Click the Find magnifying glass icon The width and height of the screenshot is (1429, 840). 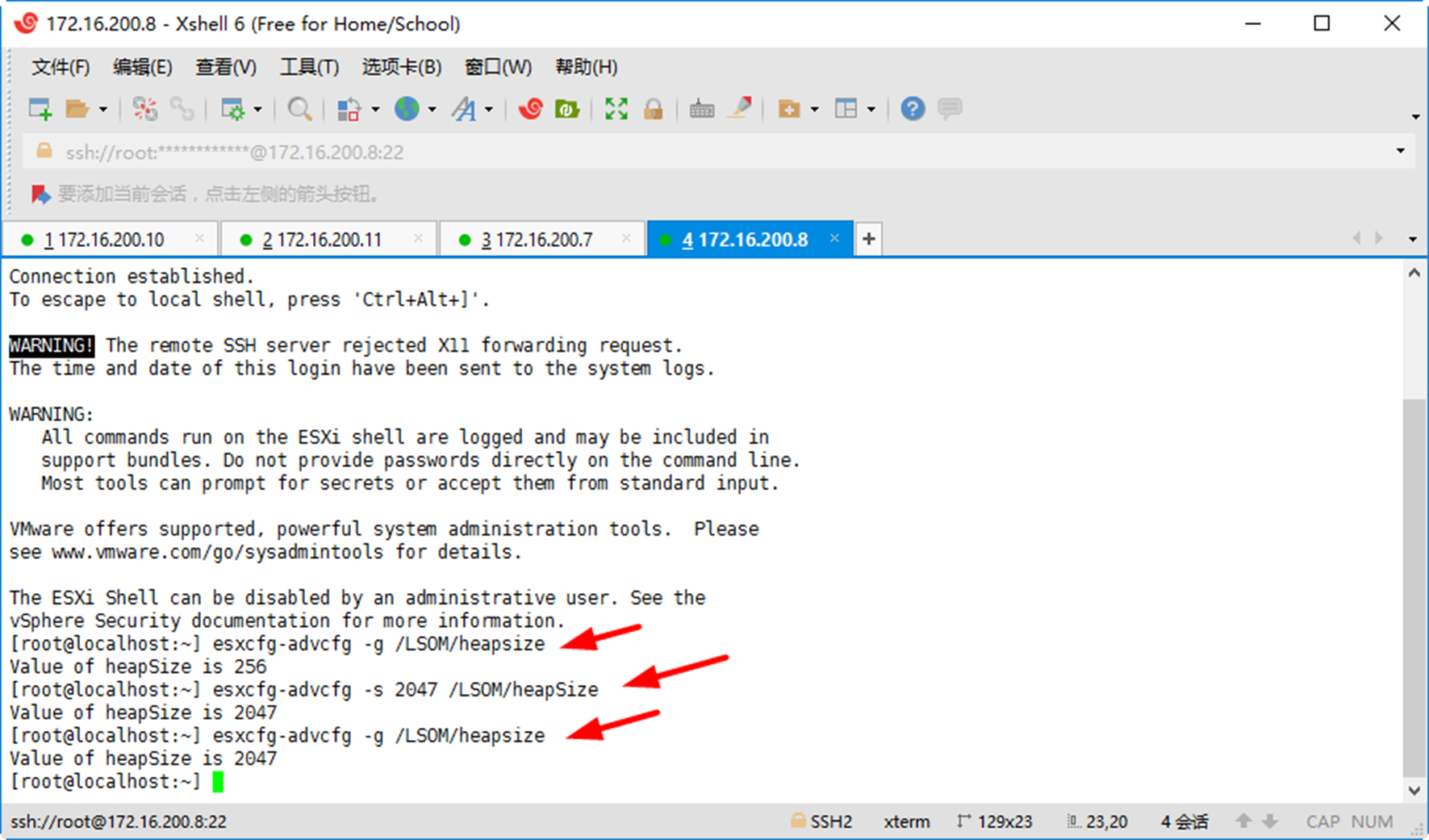pyautogui.click(x=299, y=109)
